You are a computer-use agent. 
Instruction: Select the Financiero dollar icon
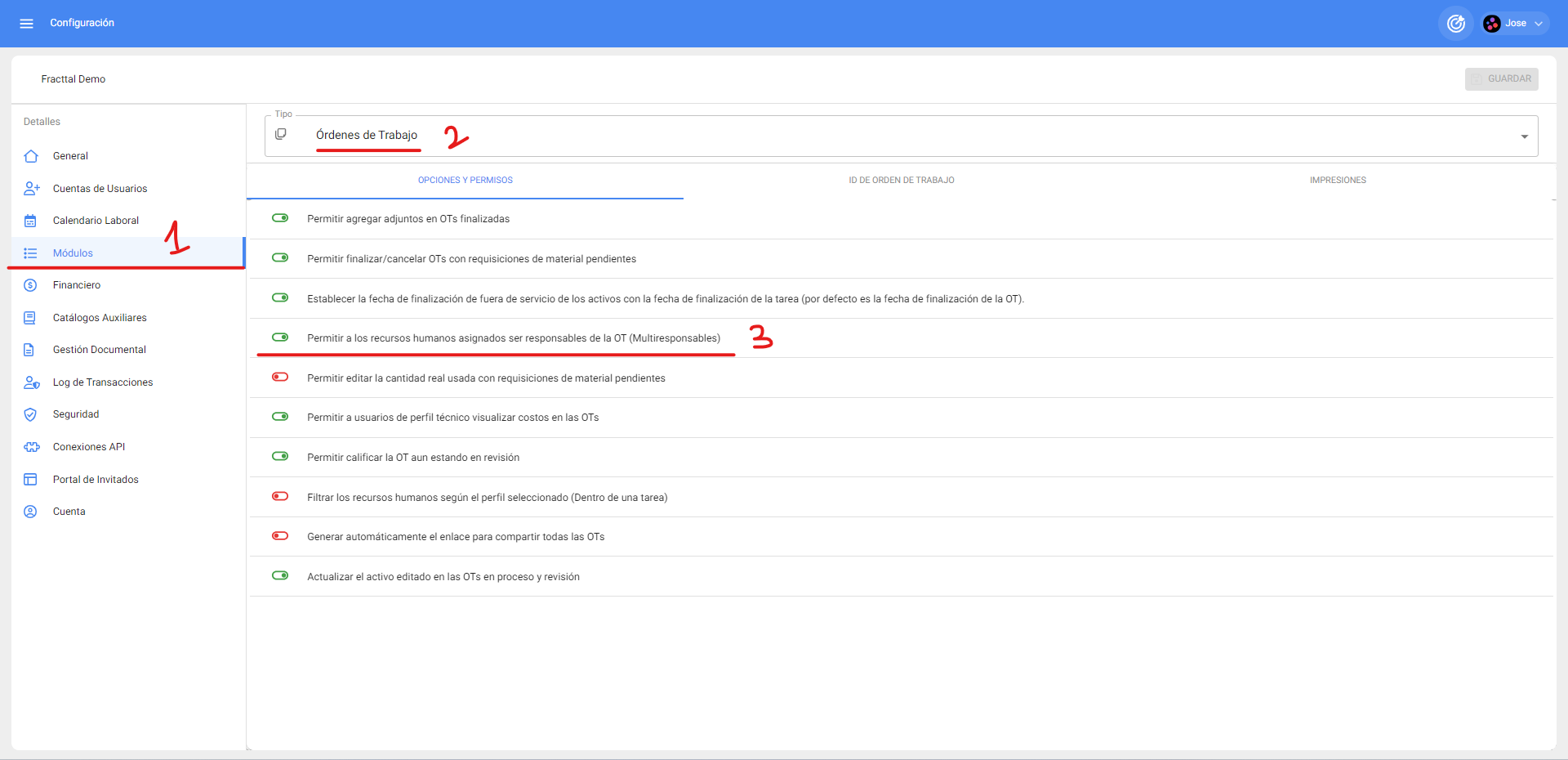pyautogui.click(x=31, y=285)
